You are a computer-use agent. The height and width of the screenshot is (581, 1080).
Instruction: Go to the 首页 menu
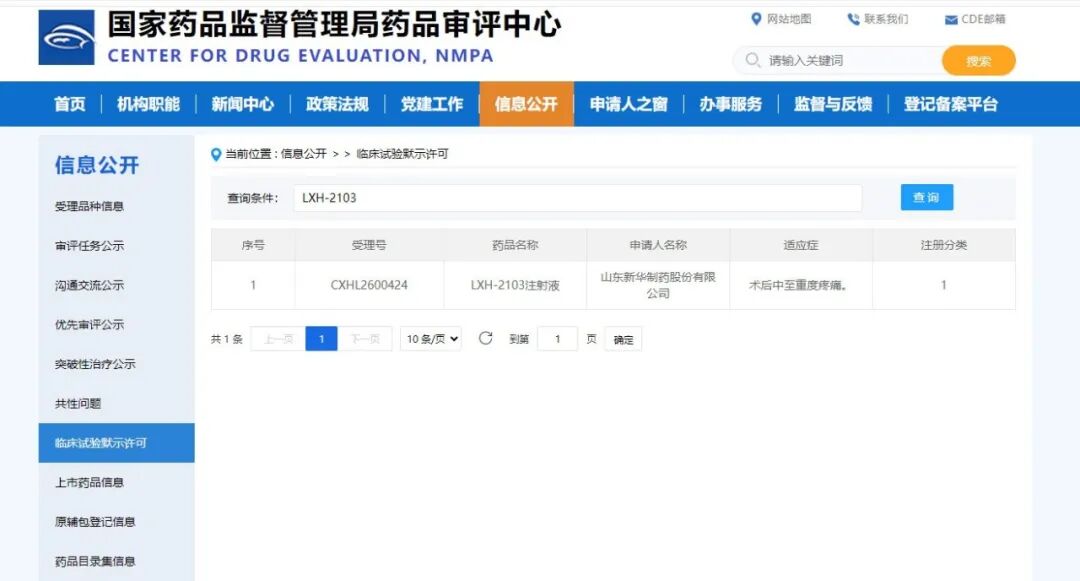tap(70, 104)
